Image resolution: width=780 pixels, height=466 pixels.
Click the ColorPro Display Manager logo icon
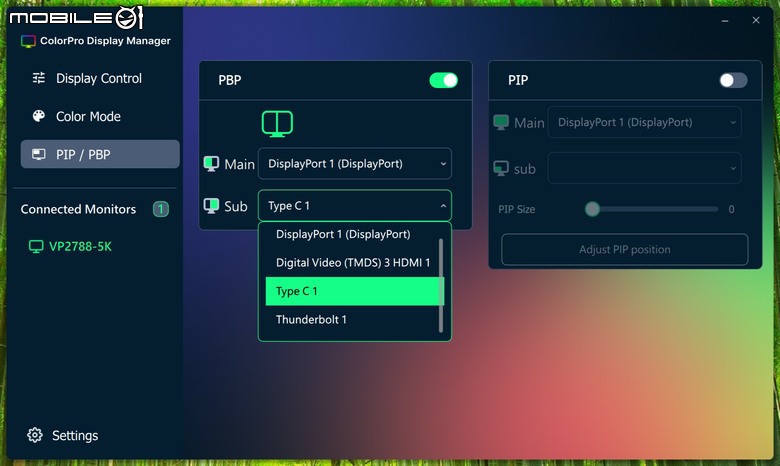tap(28, 41)
